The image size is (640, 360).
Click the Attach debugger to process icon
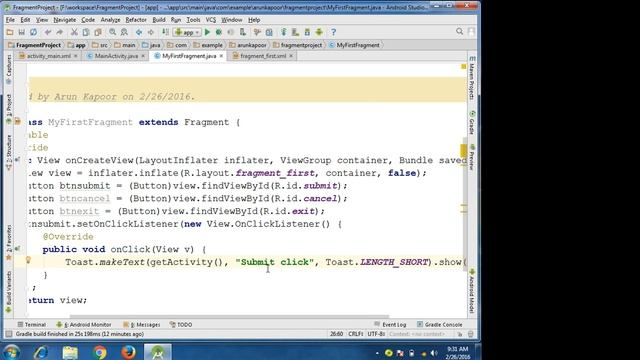242,32
